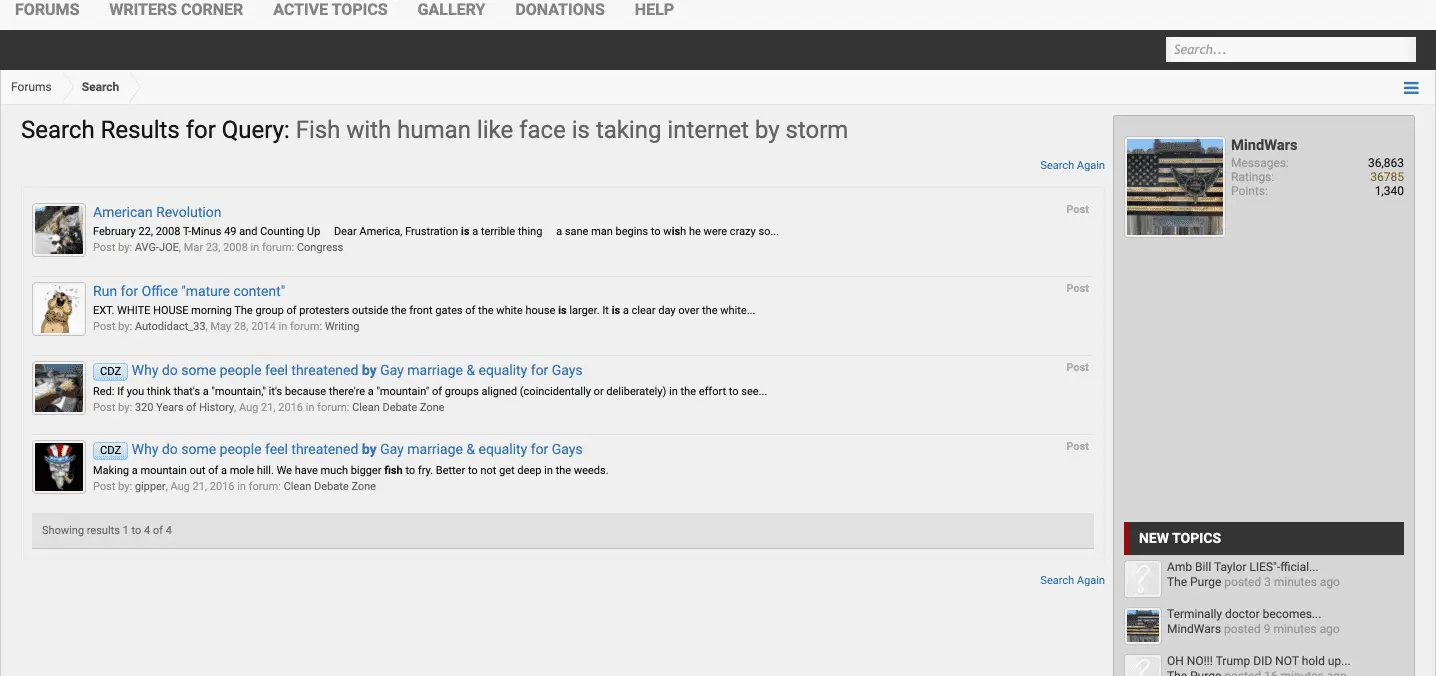The width and height of the screenshot is (1436, 676).
Task: Open the Forums menu item
Action: point(47,10)
